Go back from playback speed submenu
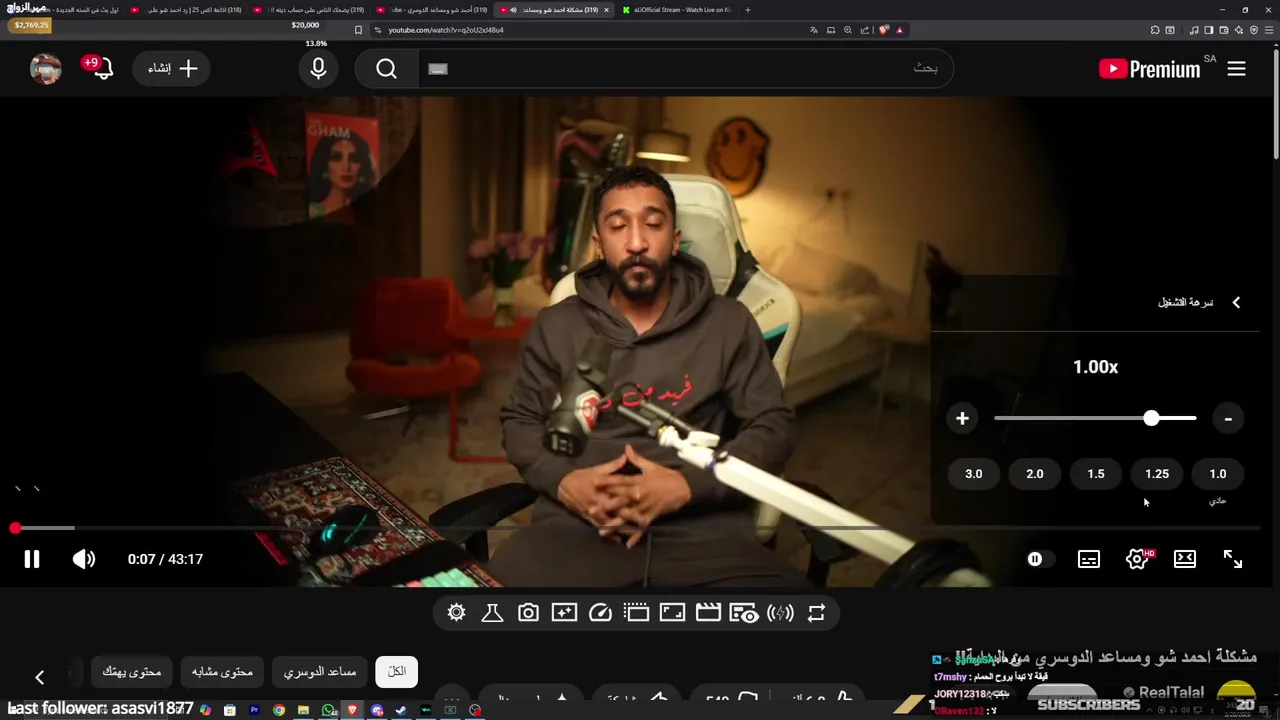The width and height of the screenshot is (1280, 720). [1236, 302]
